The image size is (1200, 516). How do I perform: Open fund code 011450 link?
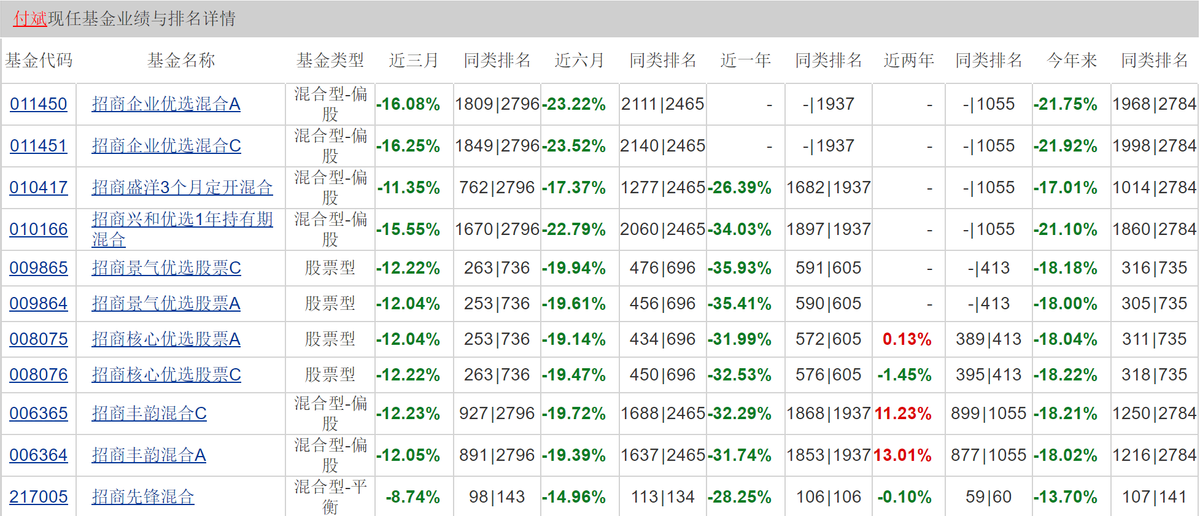pyautogui.click(x=38, y=104)
